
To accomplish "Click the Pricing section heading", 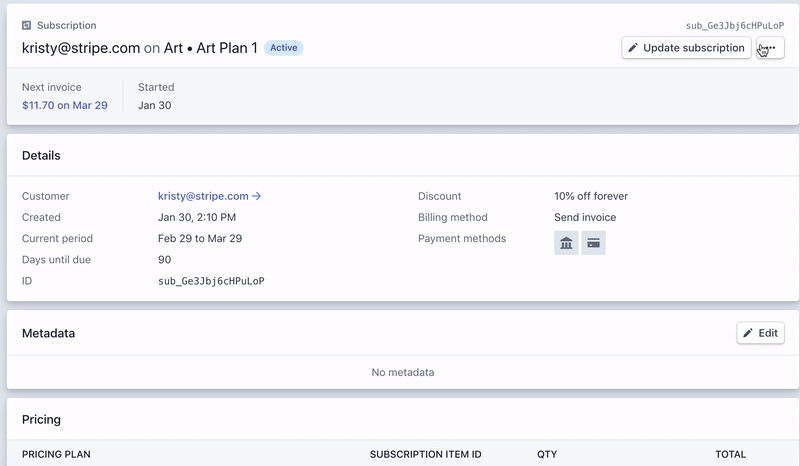I will pyautogui.click(x=41, y=420).
